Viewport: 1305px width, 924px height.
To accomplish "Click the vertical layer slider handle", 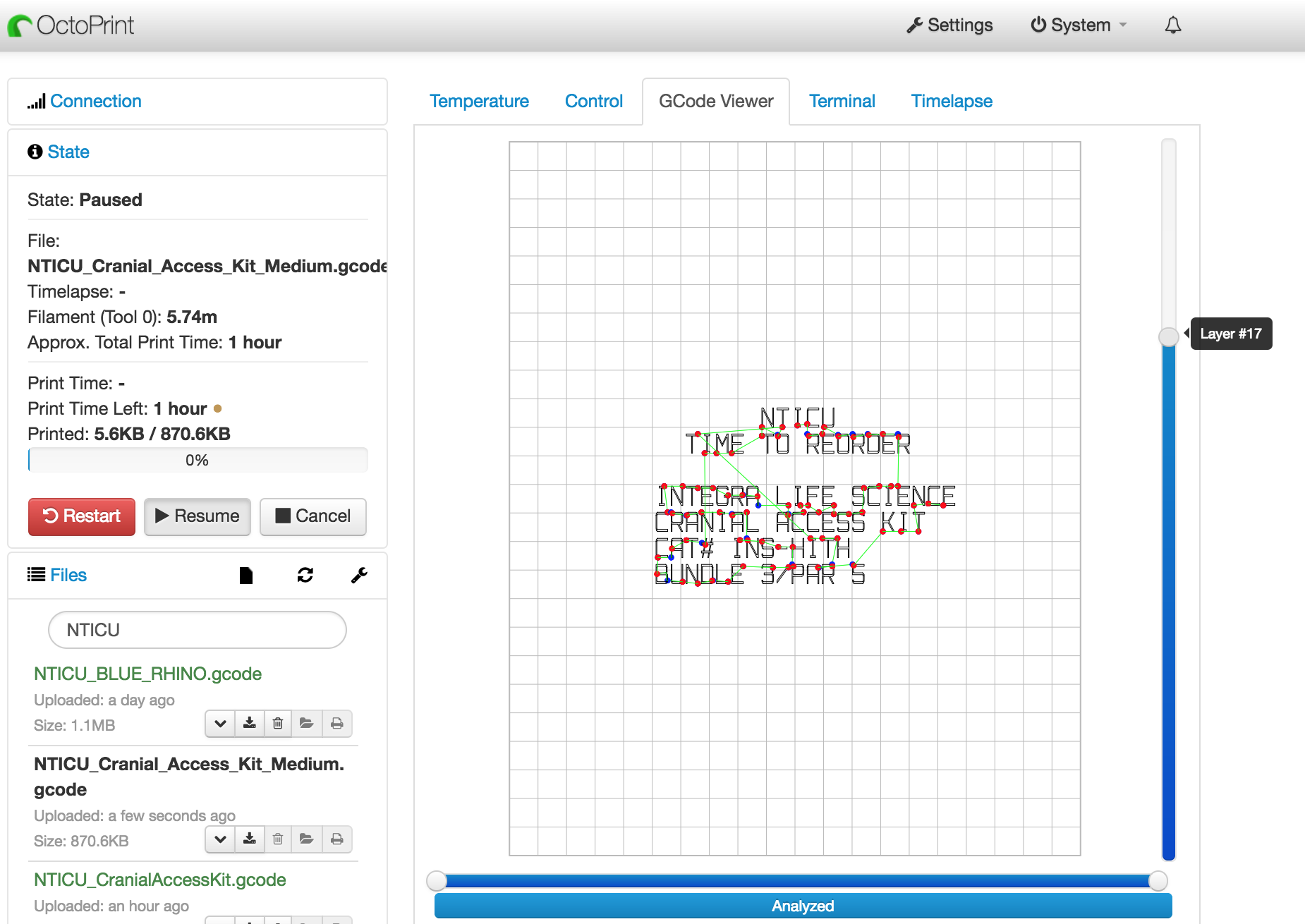I will (x=1169, y=336).
